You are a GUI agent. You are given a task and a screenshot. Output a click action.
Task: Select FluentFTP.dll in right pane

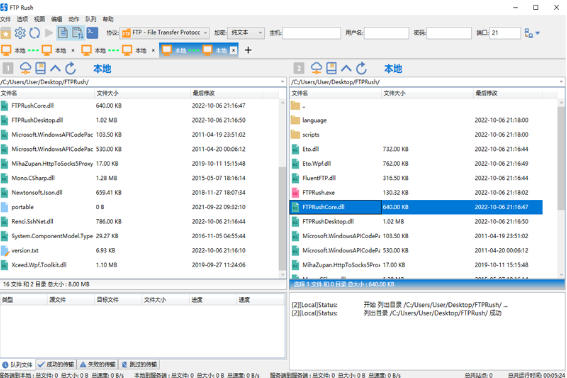416,178
